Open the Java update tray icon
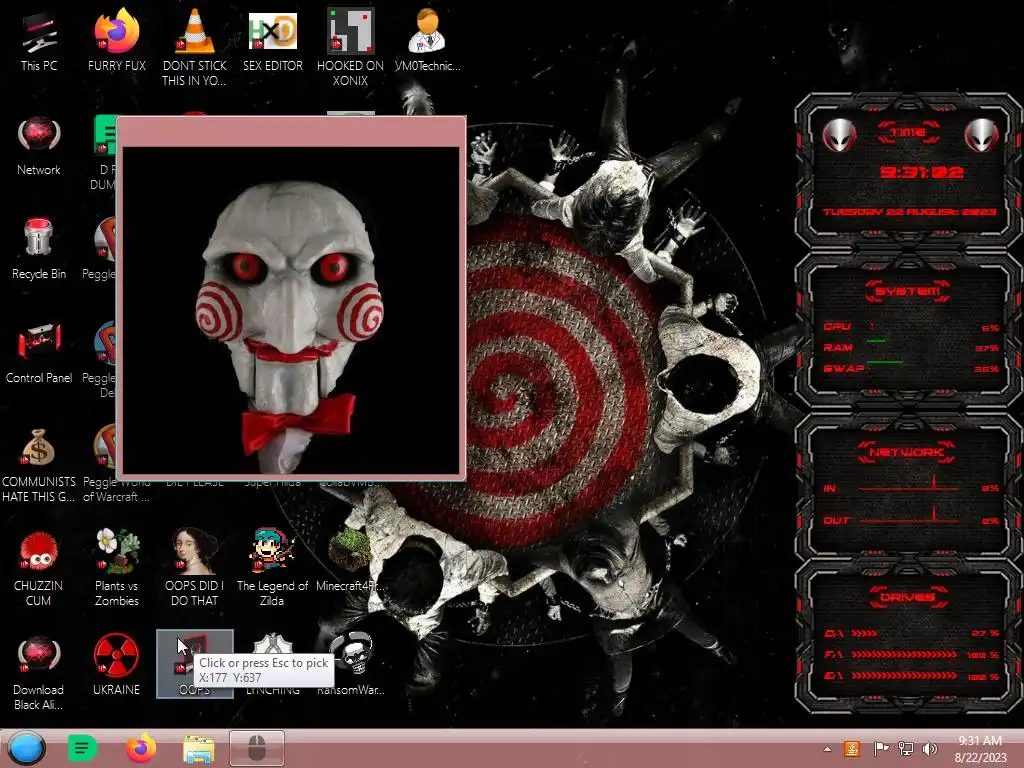This screenshot has height=768, width=1024. point(852,749)
